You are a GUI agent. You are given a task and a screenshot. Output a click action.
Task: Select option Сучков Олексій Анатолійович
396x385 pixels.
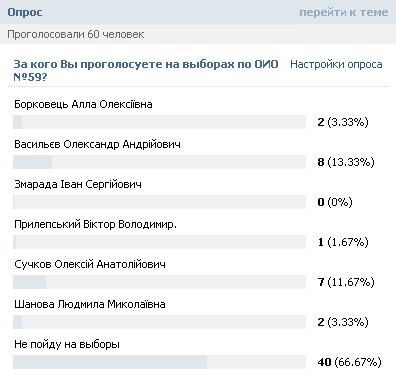90,264
